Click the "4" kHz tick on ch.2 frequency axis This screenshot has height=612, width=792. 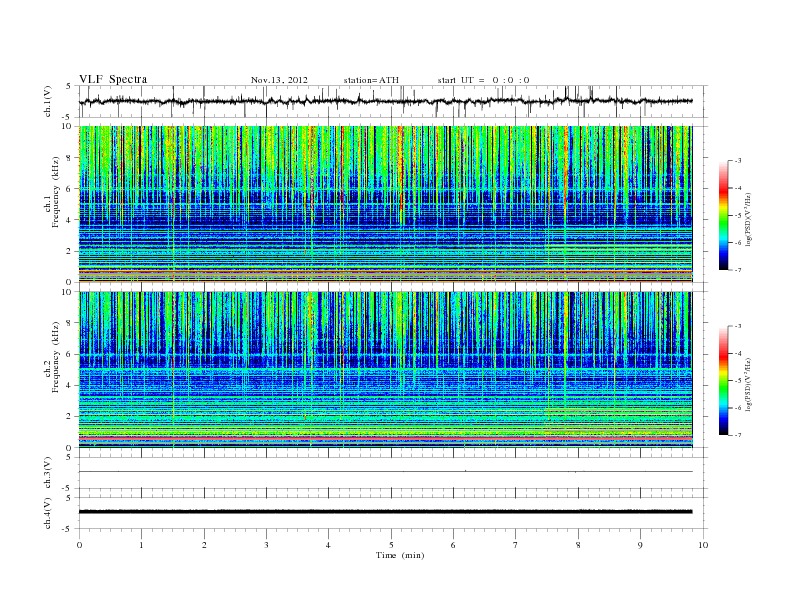click(x=69, y=386)
